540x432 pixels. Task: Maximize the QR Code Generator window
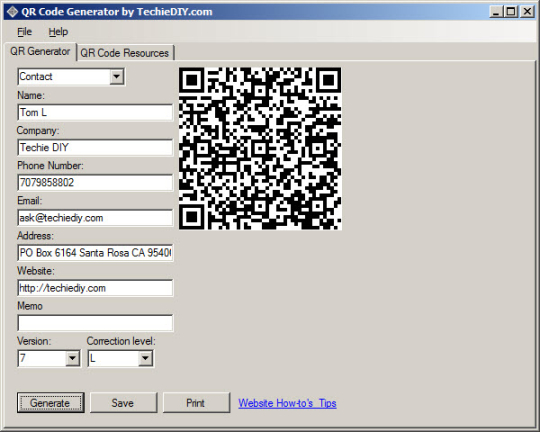point(511,12)
